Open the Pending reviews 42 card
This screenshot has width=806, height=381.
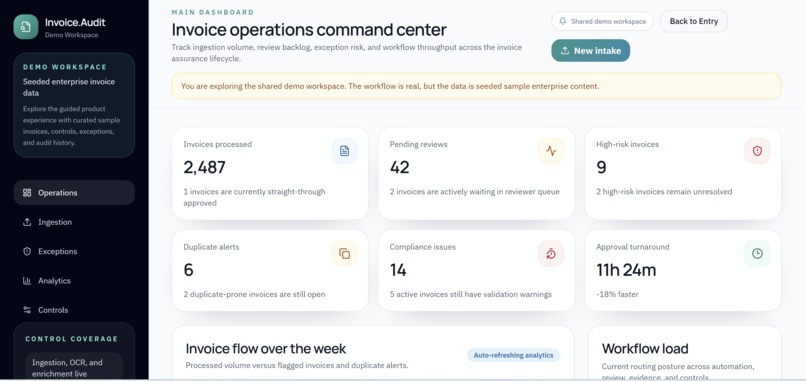pos(477,174)
